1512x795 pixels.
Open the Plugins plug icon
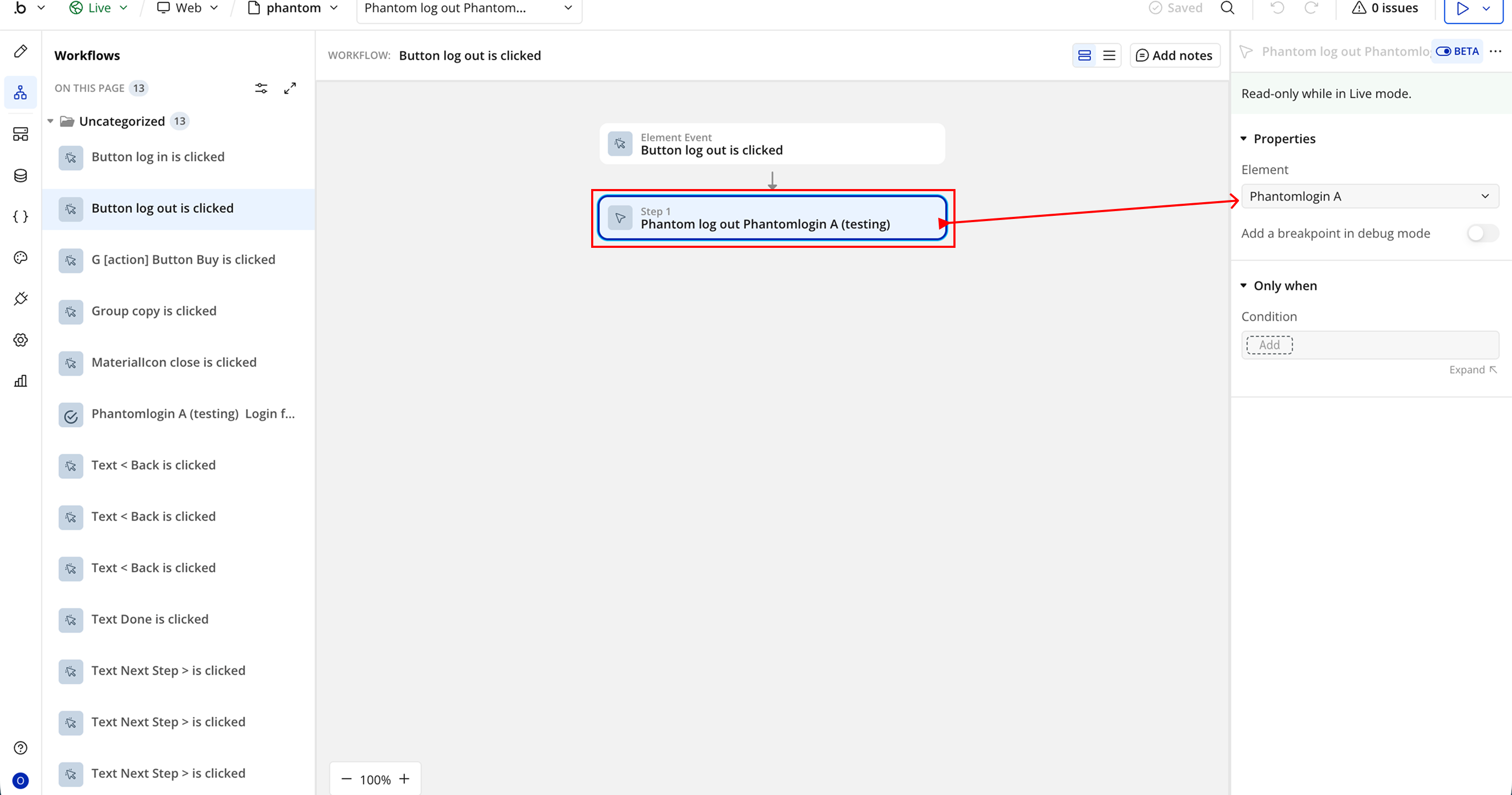pyautogui.click(x=20, y=299)
